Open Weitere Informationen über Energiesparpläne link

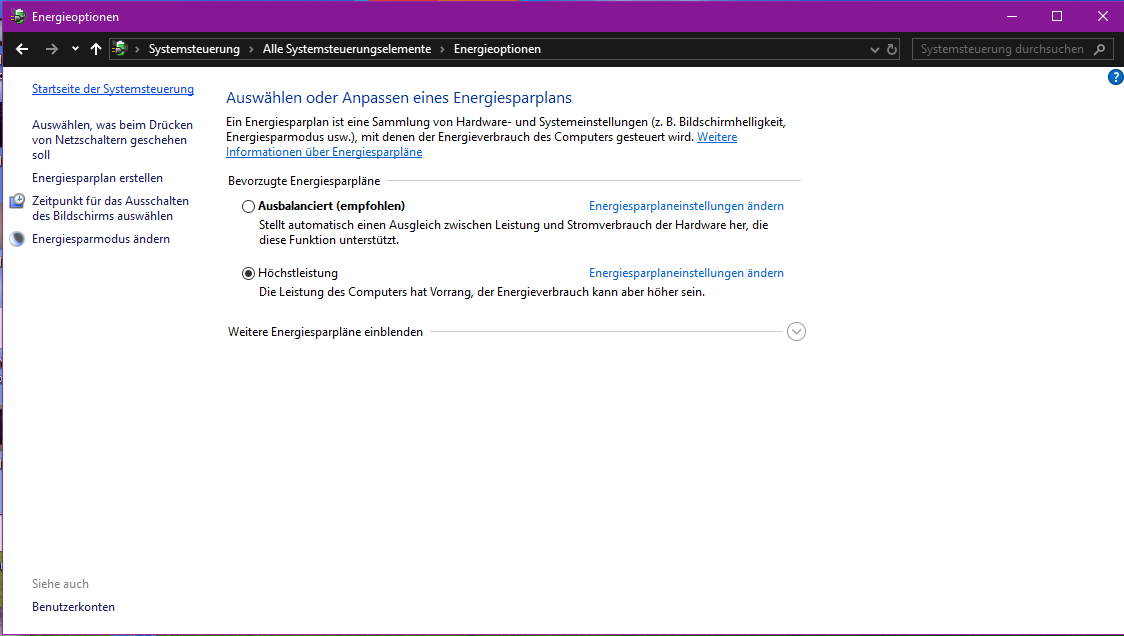(x=481, y=144)
